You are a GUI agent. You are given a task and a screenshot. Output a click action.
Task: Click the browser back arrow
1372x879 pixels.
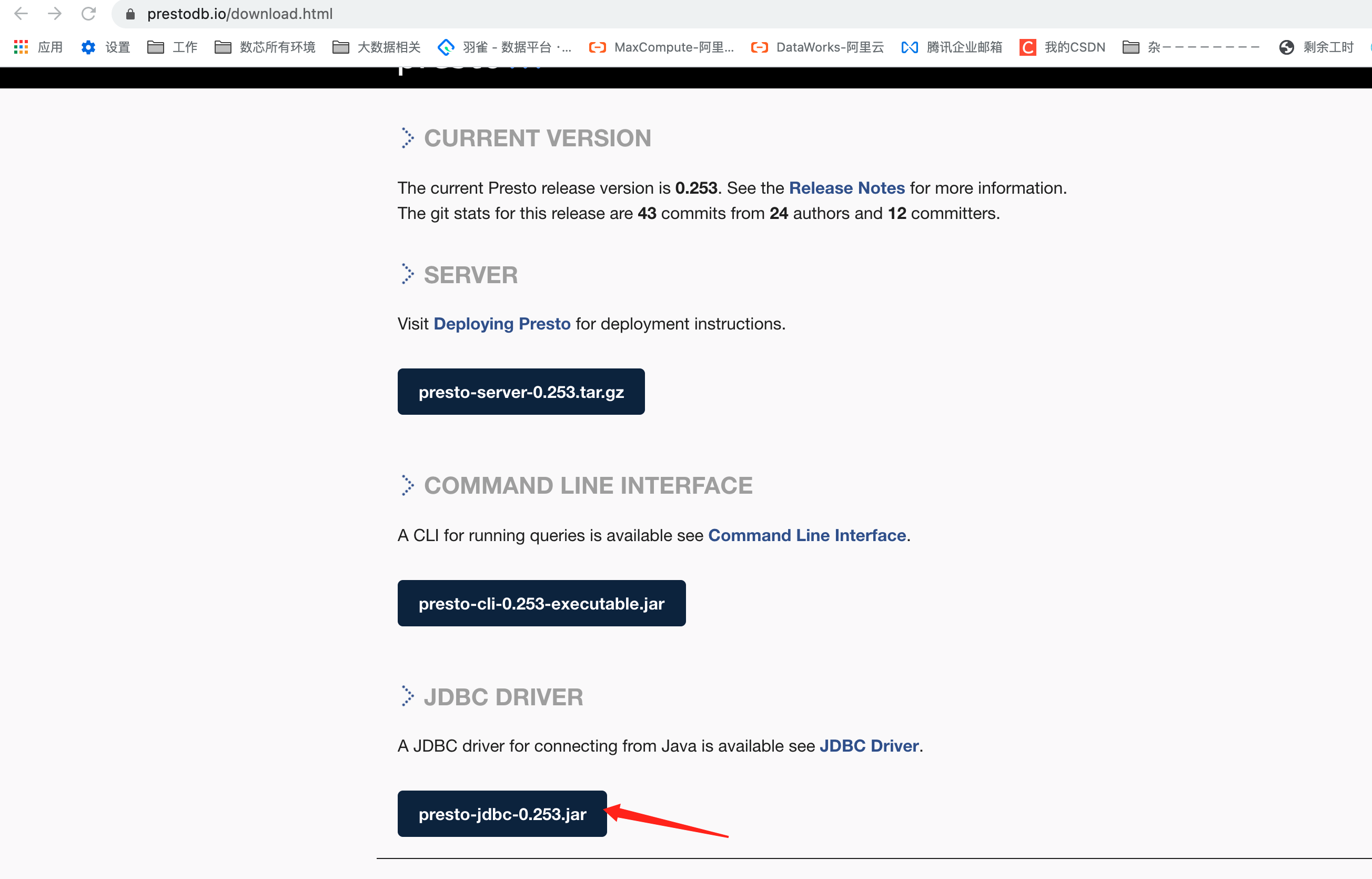click(21, 14)
